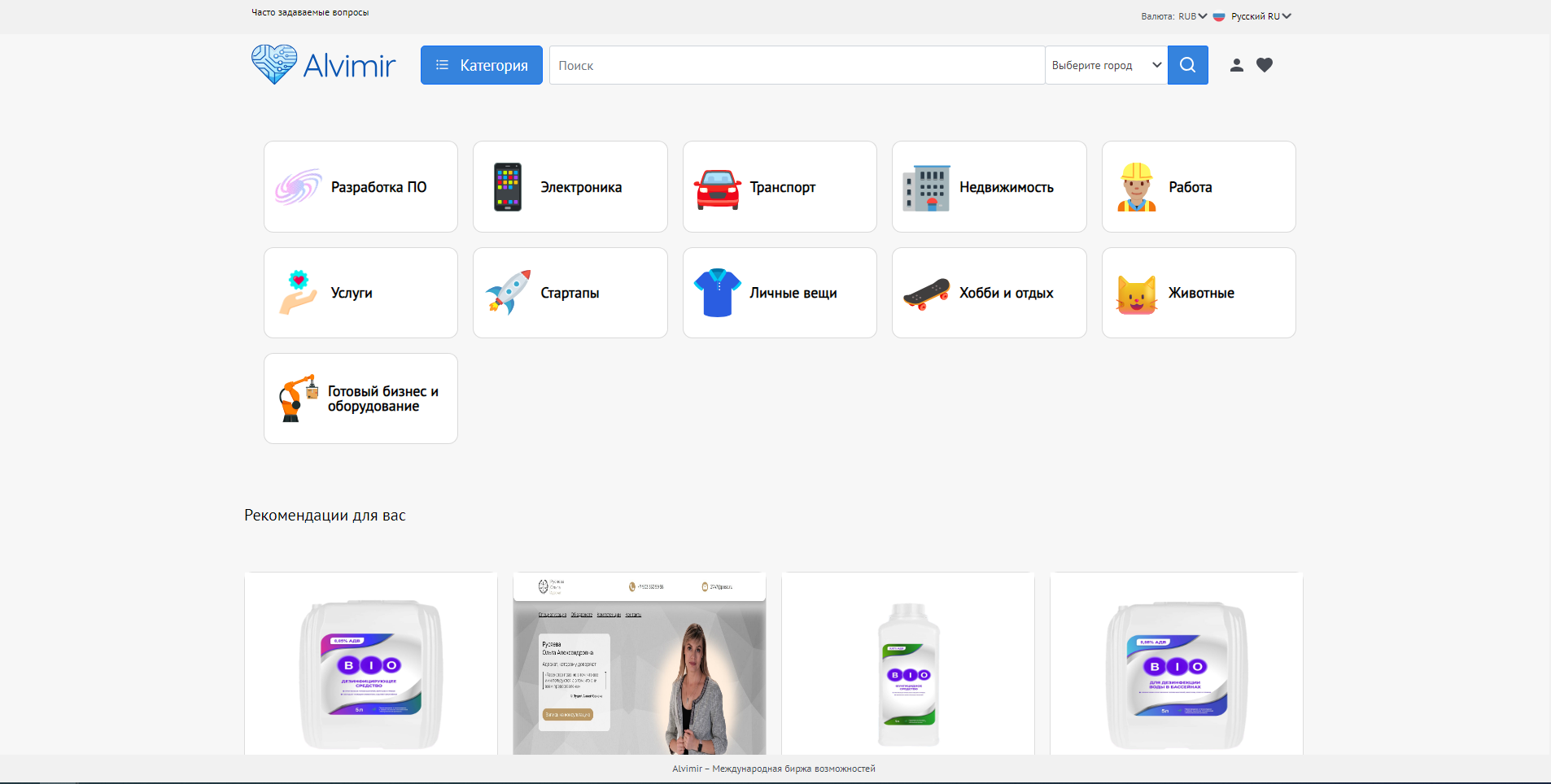Click the Alvimir heart logo

(274, 64)
